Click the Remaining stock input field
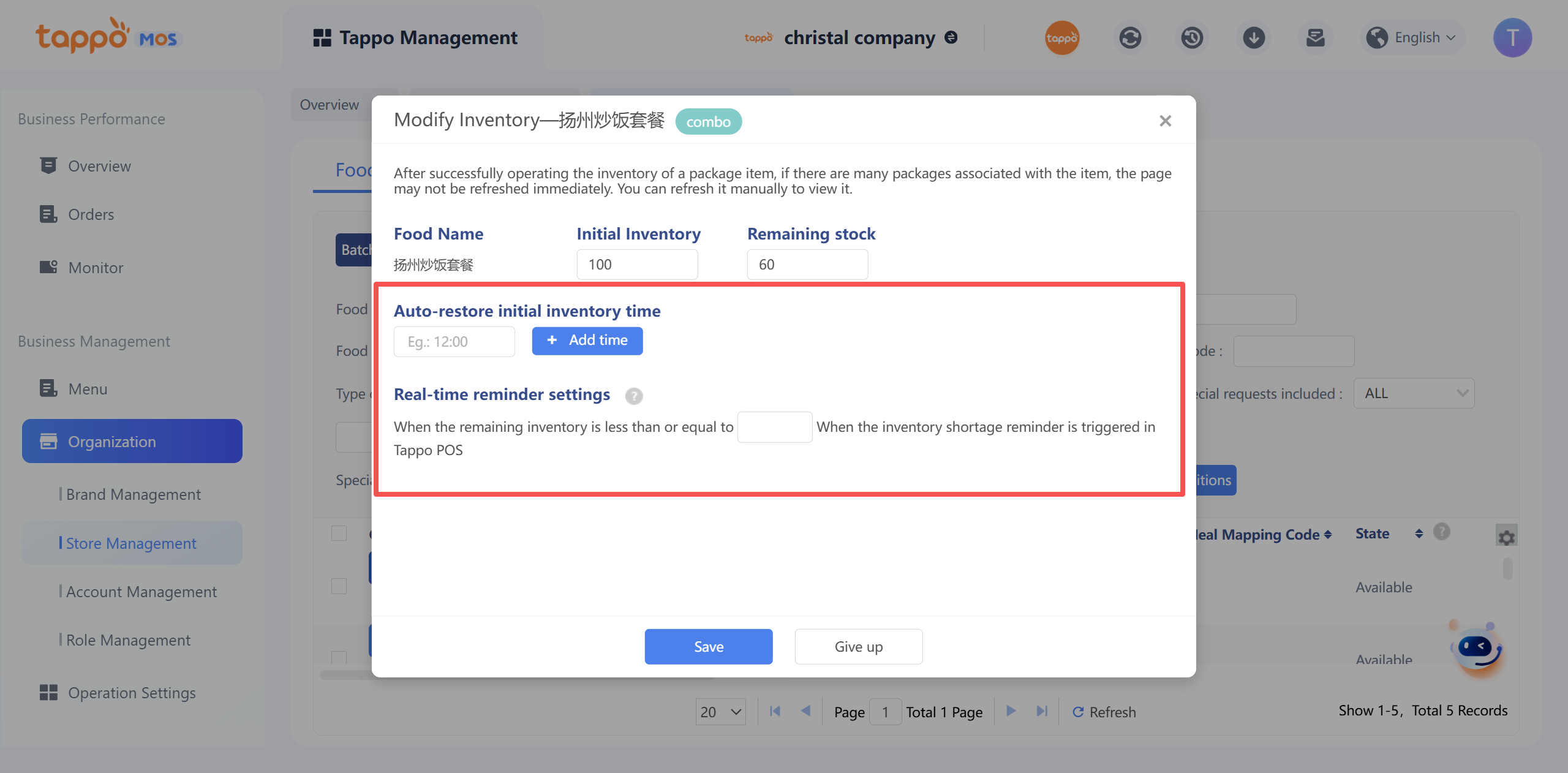Image resolution: width=1568 pixels, height=773 pixels. 807,265
